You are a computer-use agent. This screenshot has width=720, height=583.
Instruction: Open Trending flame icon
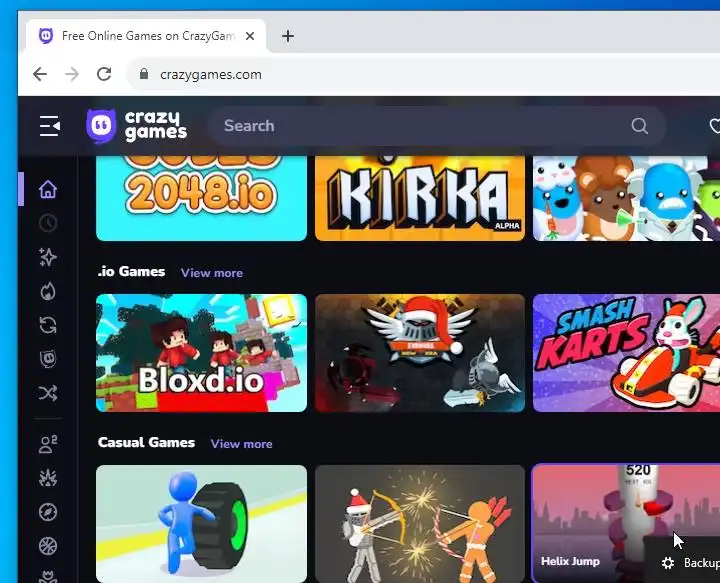tap(48, 291)
